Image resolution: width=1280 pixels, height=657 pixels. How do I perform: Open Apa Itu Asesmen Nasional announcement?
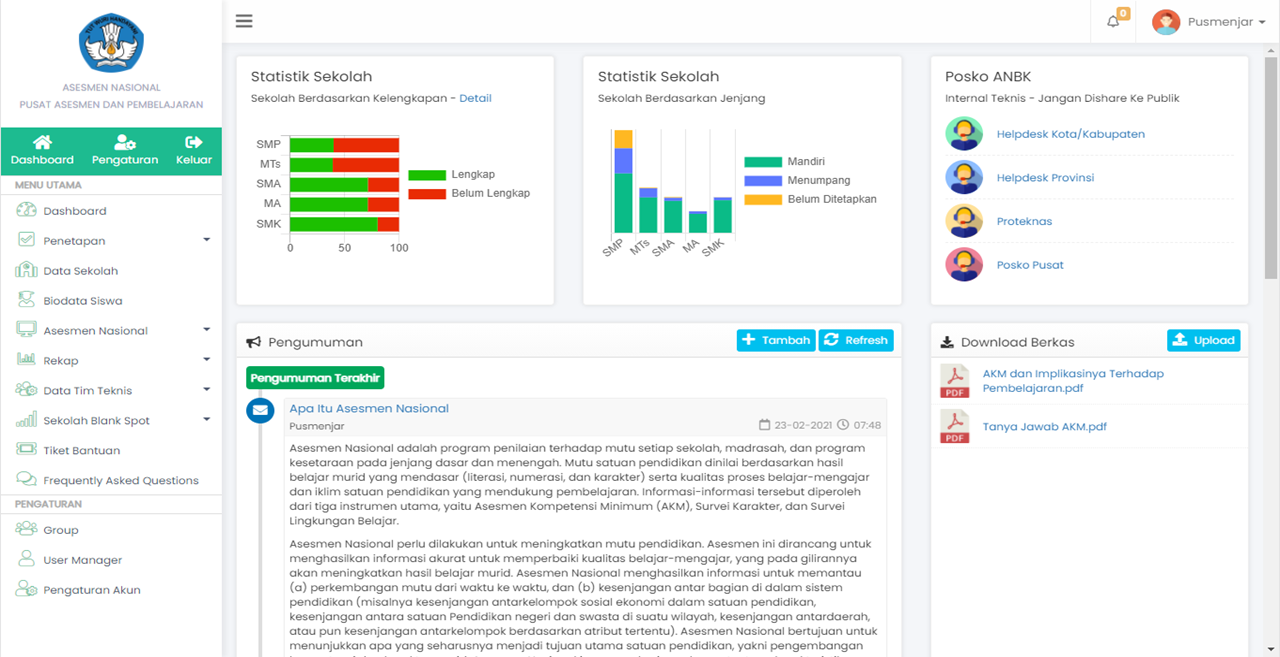[x=369, y=408]
